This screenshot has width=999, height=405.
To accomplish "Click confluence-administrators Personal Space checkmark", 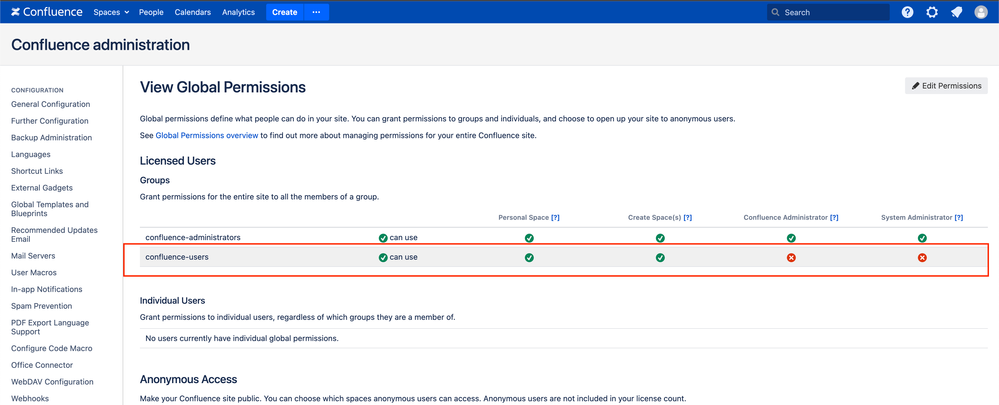I will tap(529, 238).
